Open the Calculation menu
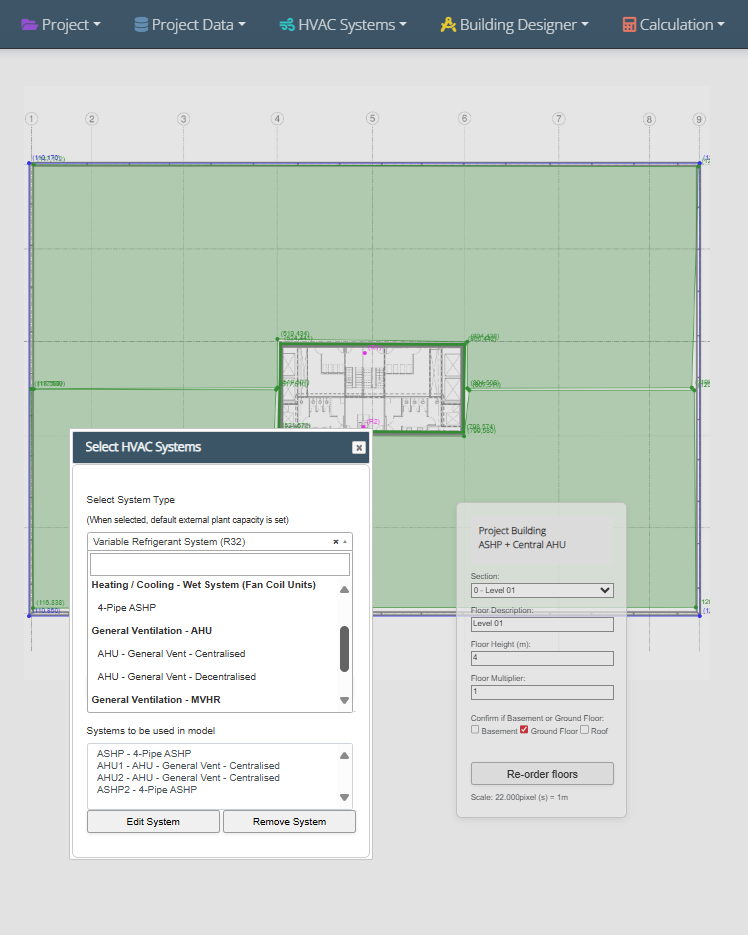Screen dimensions: 748x935 pos(673,24)
